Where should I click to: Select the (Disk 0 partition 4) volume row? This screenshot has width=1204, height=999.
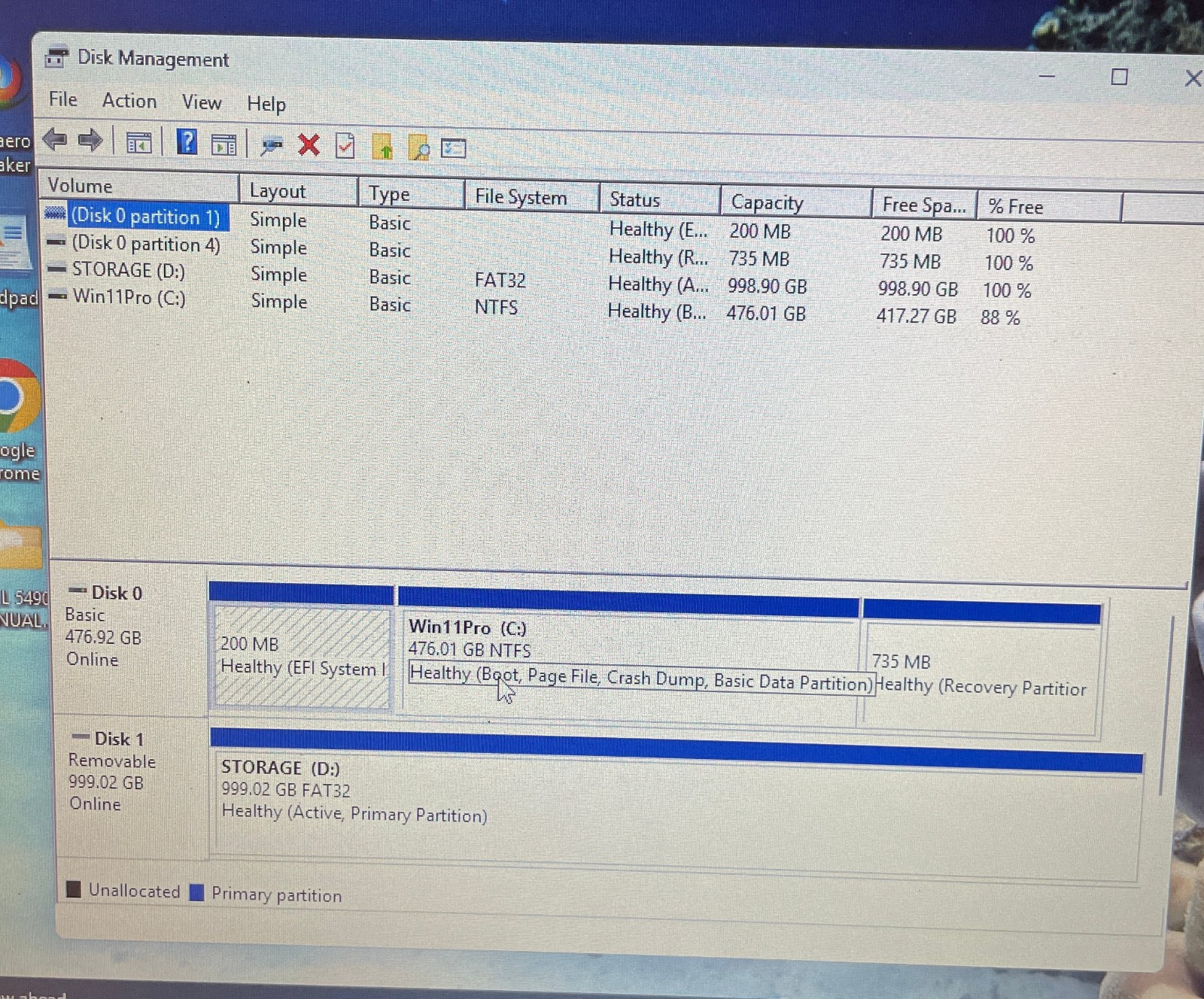point(146,244)
